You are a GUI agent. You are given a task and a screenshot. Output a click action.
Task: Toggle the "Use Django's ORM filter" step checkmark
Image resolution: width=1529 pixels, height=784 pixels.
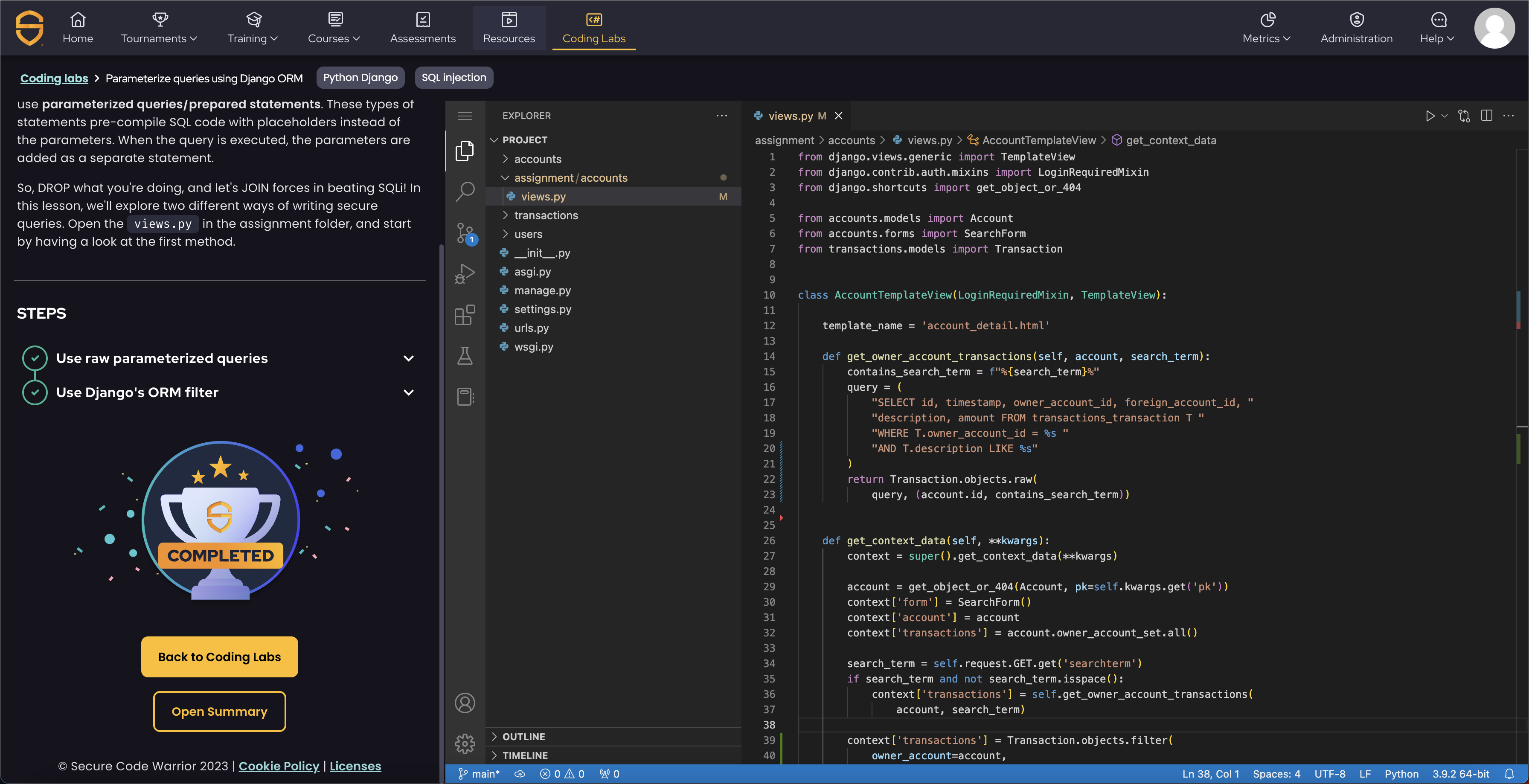pyautogui.click(x=35, y=392)
